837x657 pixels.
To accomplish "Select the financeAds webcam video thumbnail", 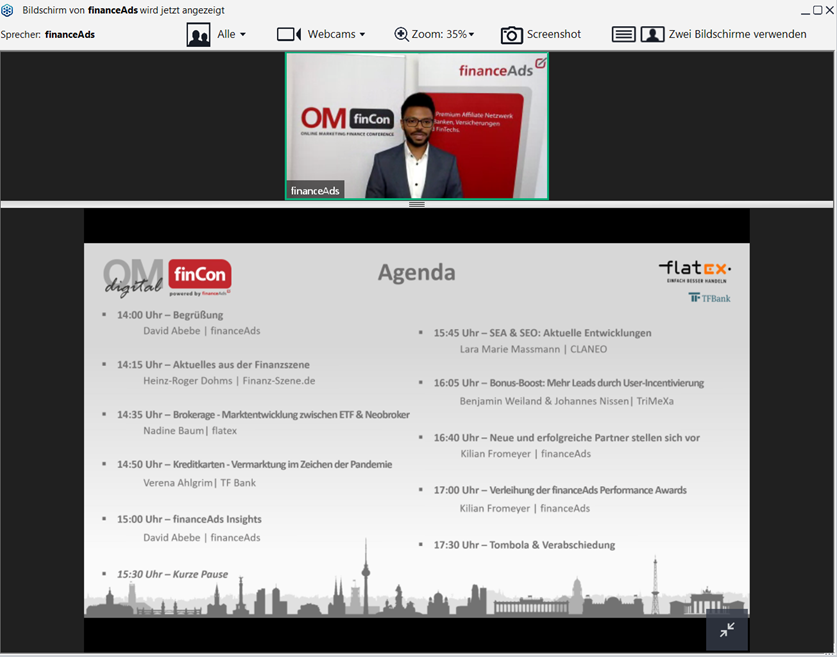I will (x=417, y=126).
